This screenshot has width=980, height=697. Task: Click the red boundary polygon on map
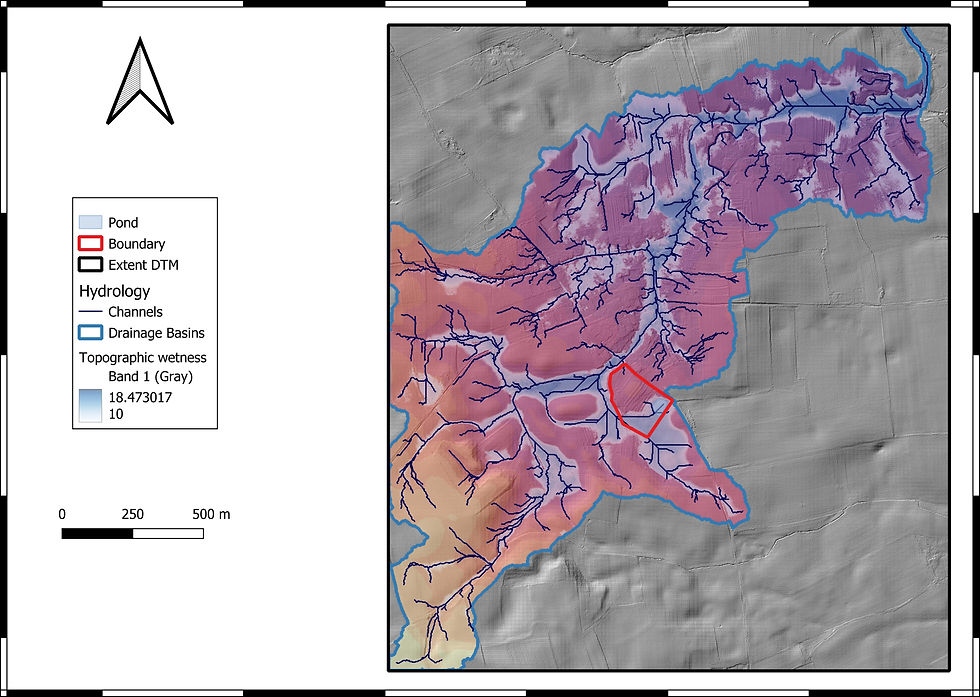639,400
